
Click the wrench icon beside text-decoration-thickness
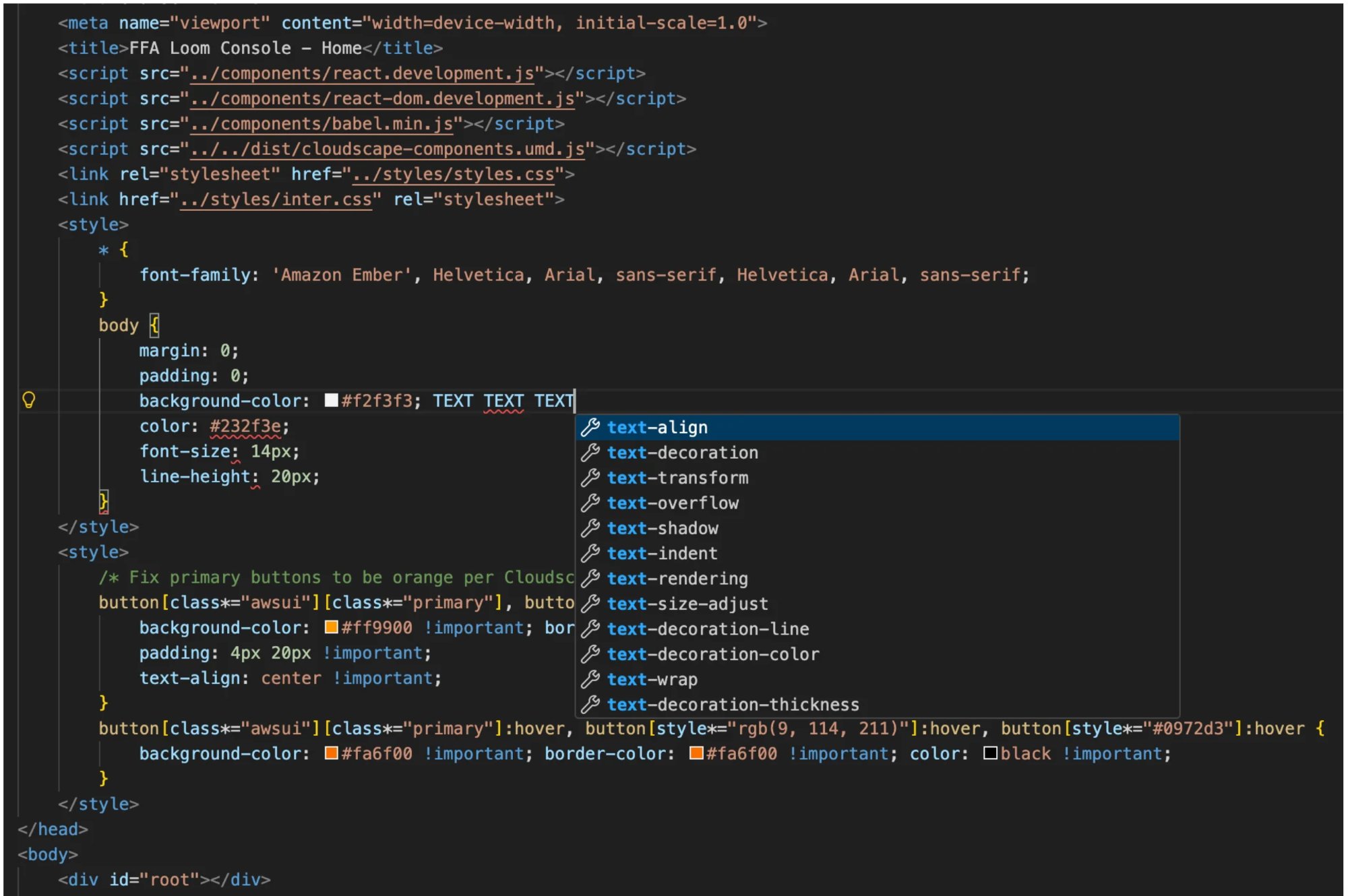coord(590,705)
